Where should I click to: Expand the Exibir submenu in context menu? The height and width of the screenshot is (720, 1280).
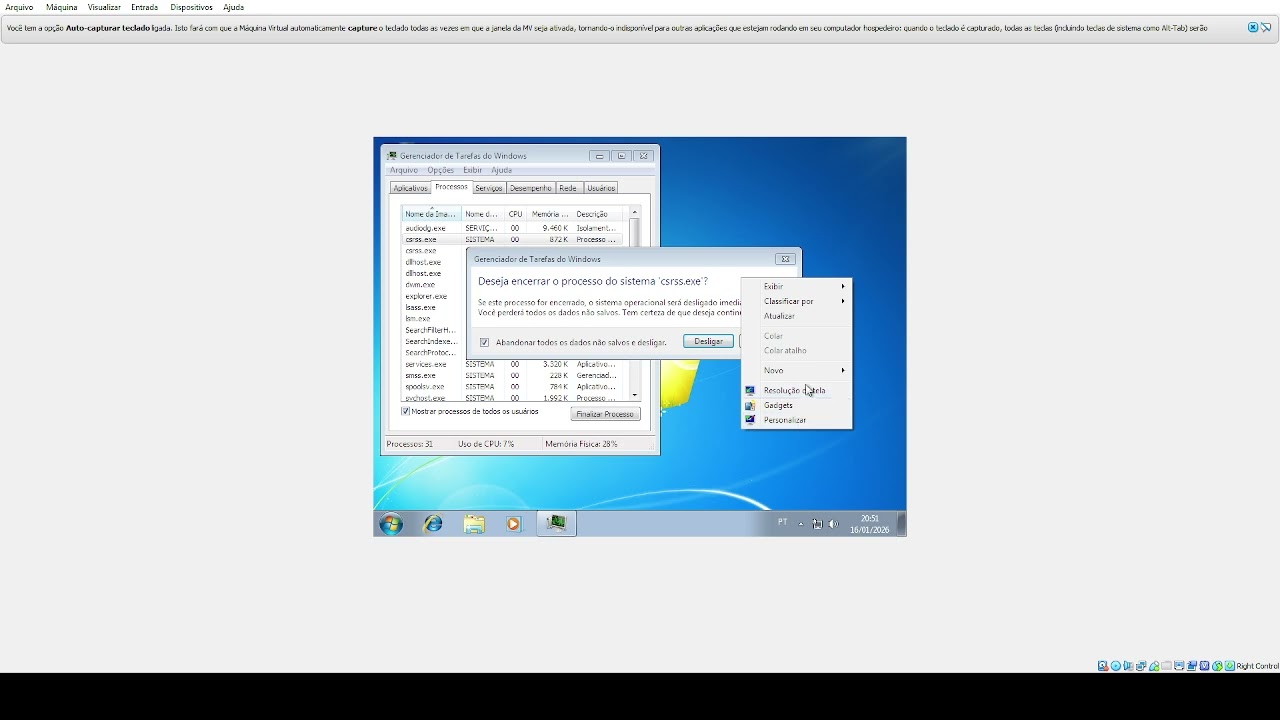796,286
